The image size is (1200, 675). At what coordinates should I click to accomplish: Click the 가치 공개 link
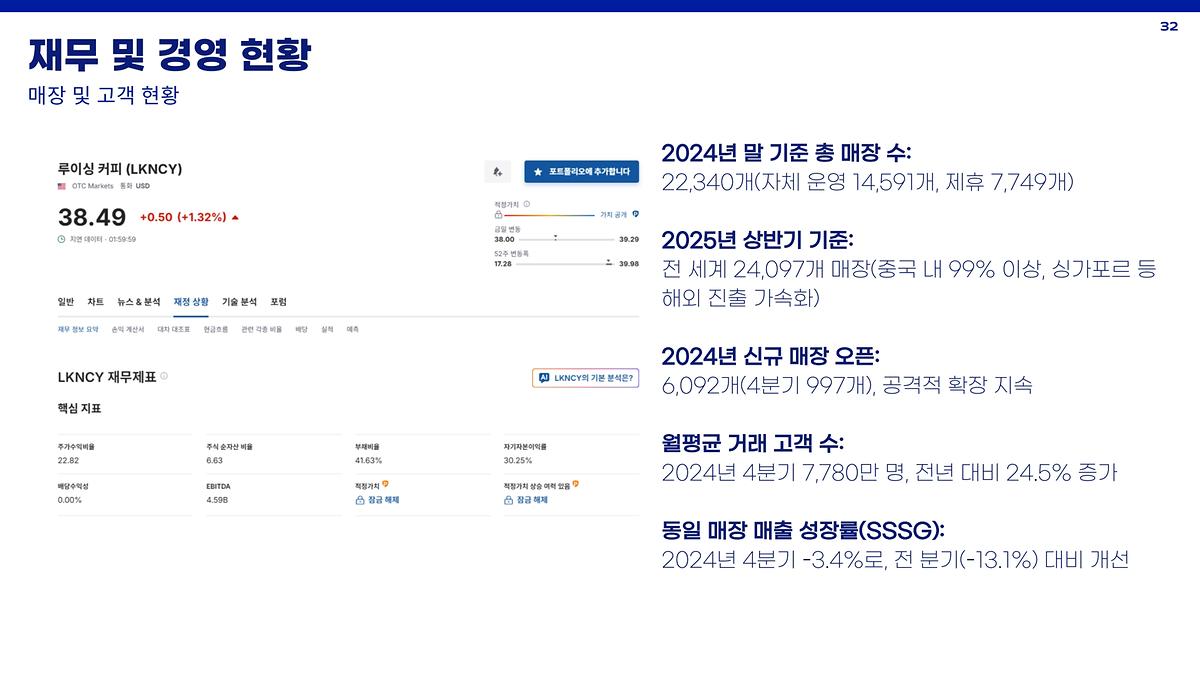click(x=613, y=214)
